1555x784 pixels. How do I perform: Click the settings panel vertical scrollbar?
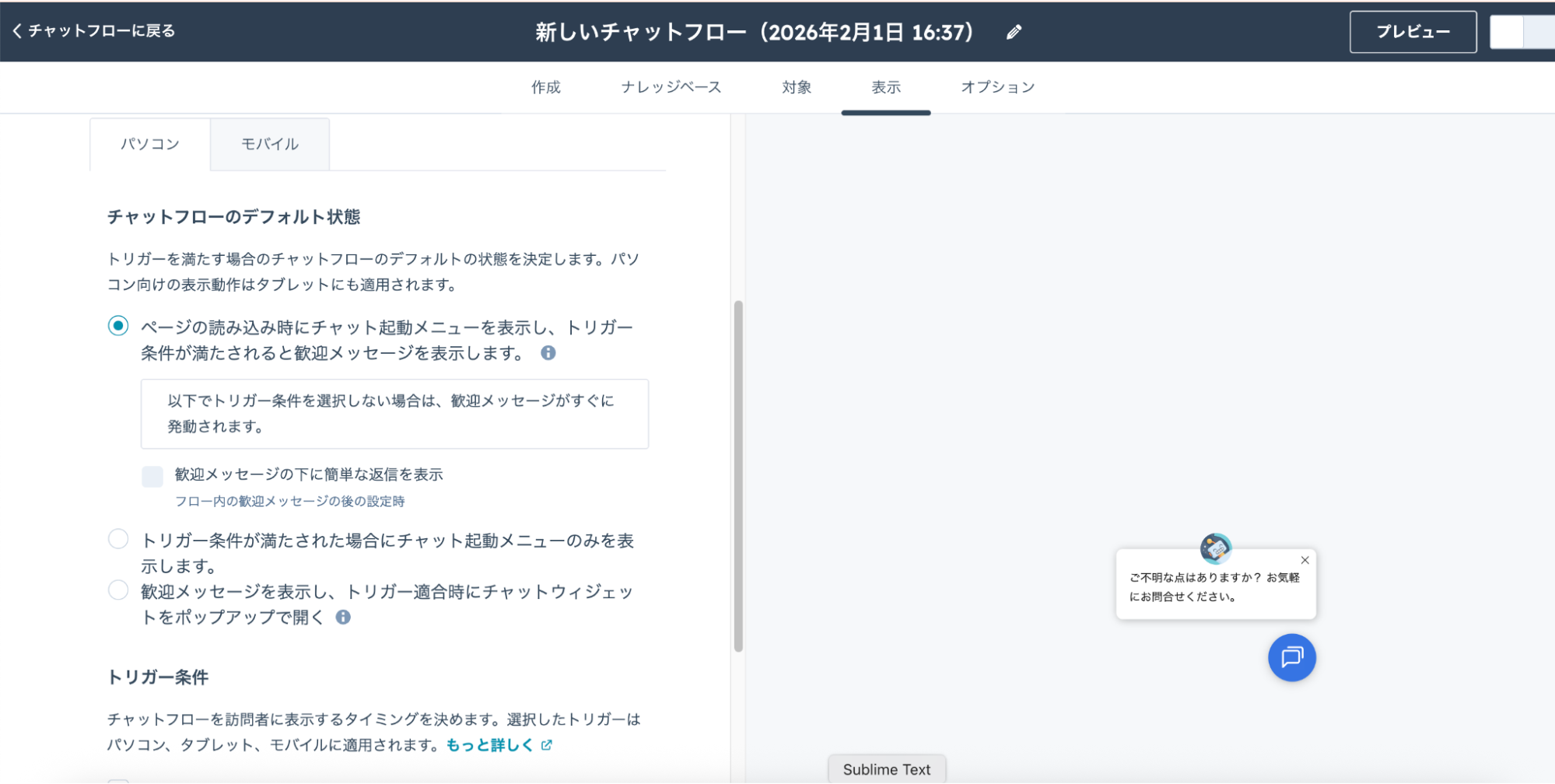[738, 474]
